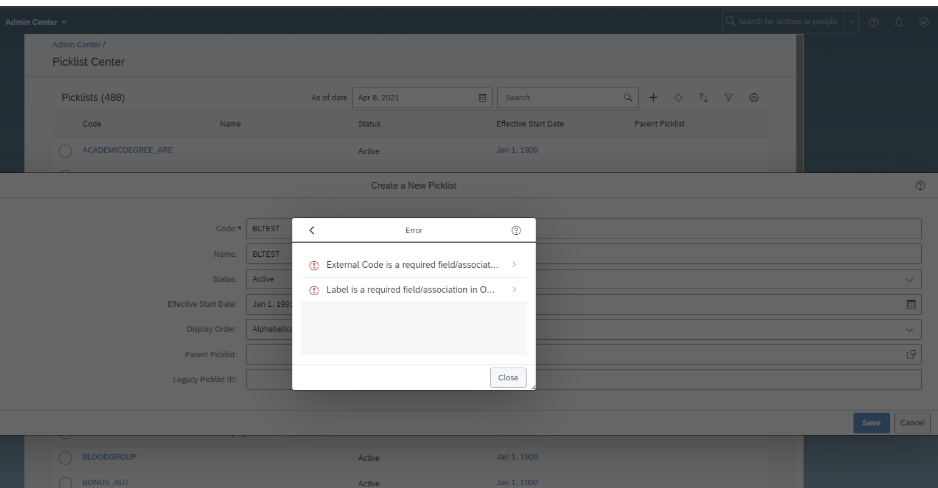
Task: Open Display Order dropdown arrow
Action: point(909,330)
